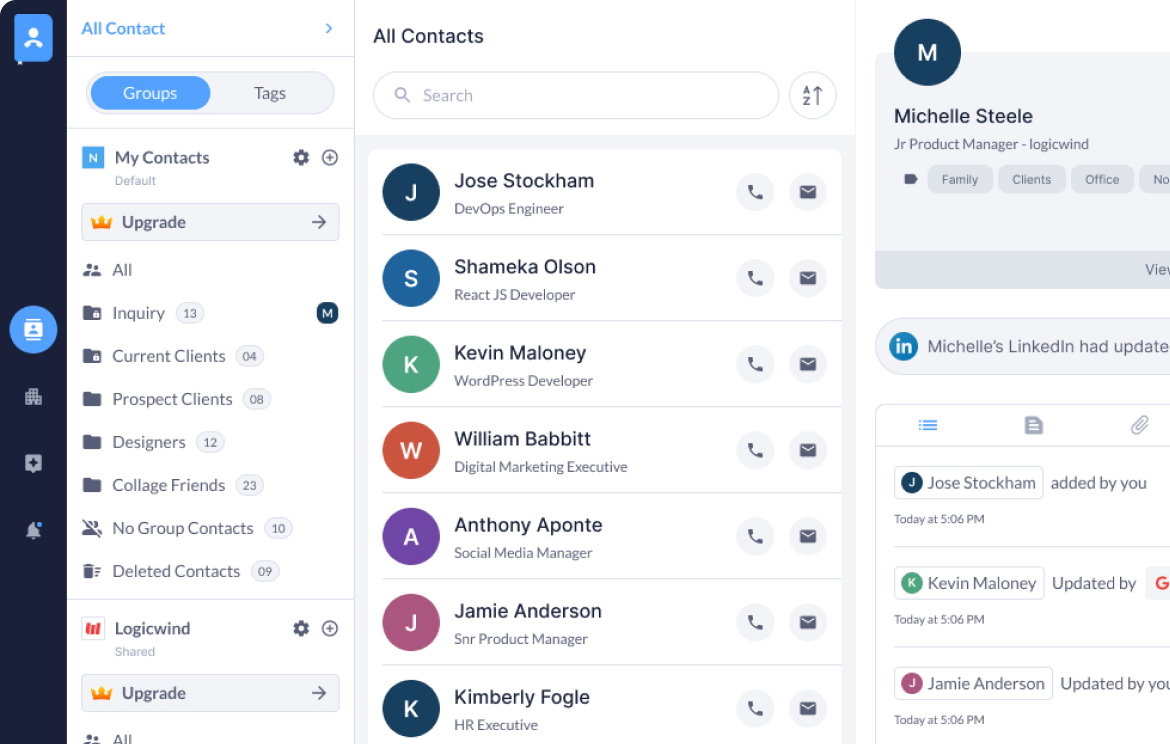The height and width of the screenshot is (744, 1170).
Task: Open the Inquiry group folder
Action: 138,313
